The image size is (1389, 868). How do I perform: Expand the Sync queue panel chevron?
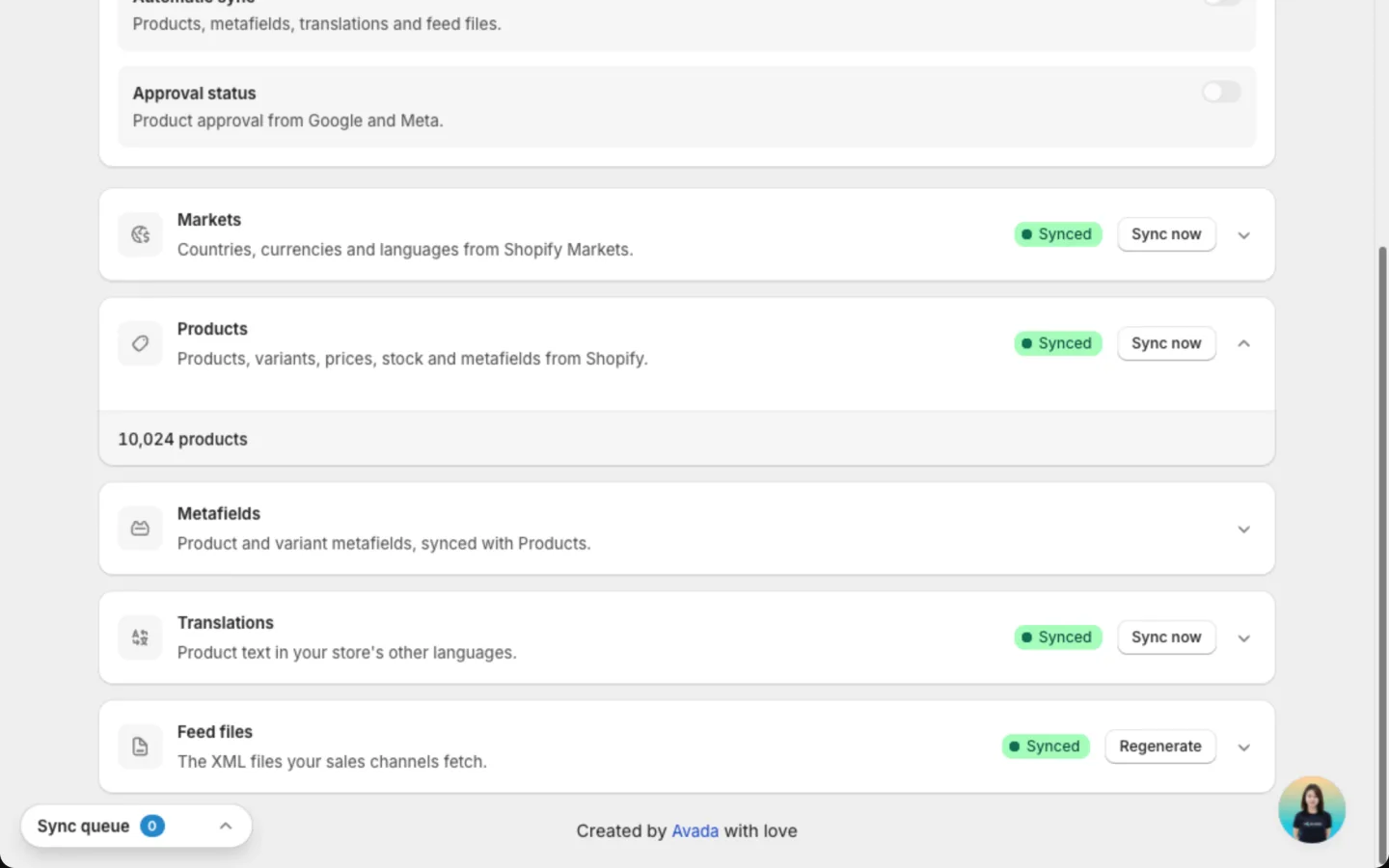226,826
